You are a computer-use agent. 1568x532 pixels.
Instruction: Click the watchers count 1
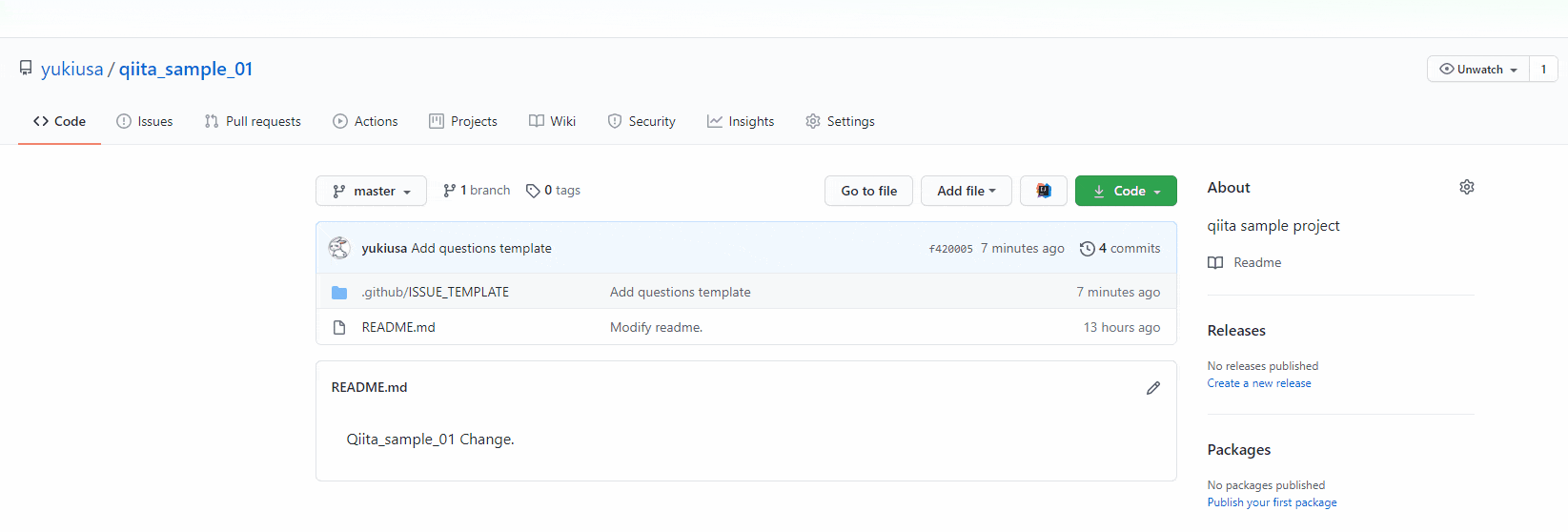point(1544,69)
